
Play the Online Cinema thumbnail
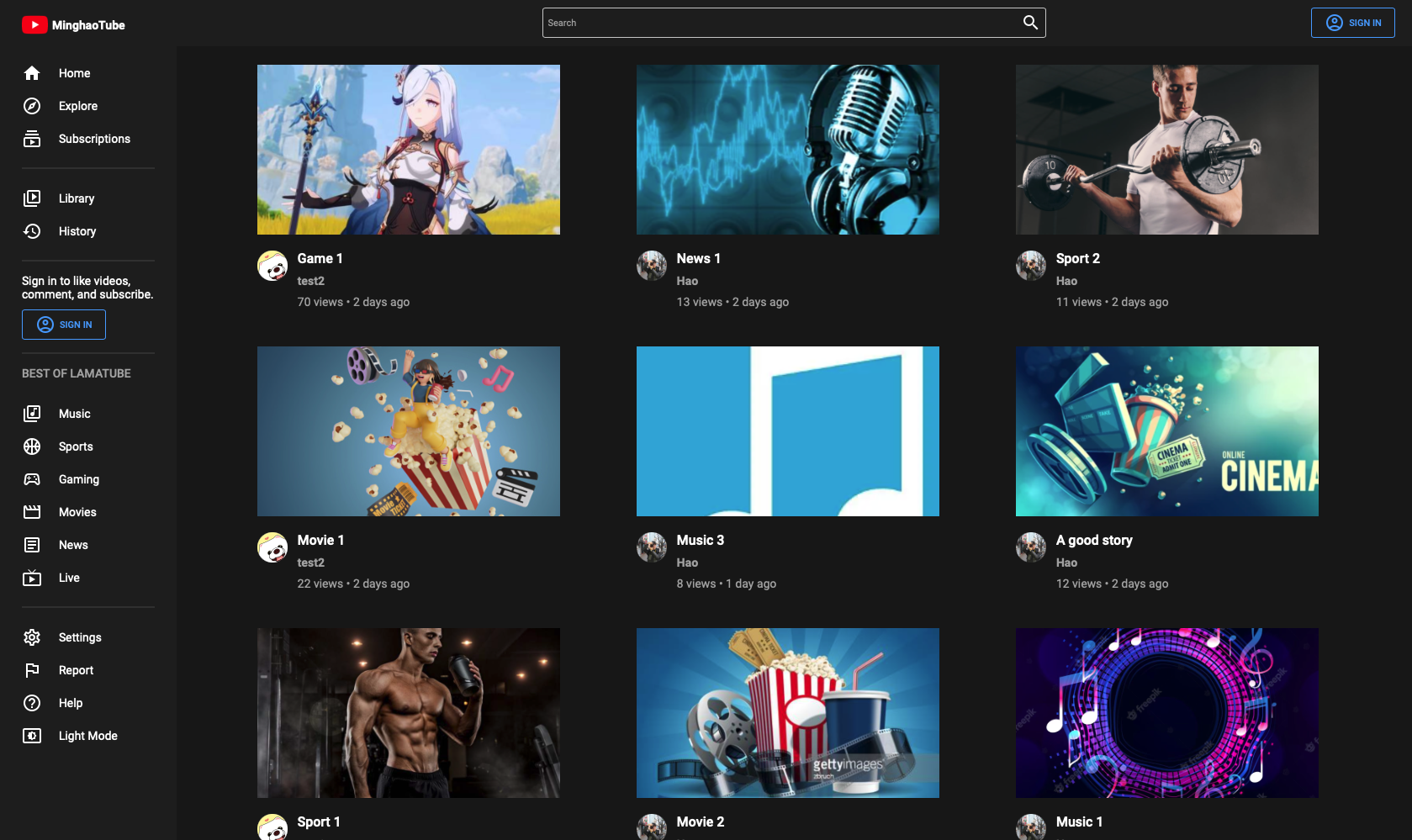(1167, 431)
